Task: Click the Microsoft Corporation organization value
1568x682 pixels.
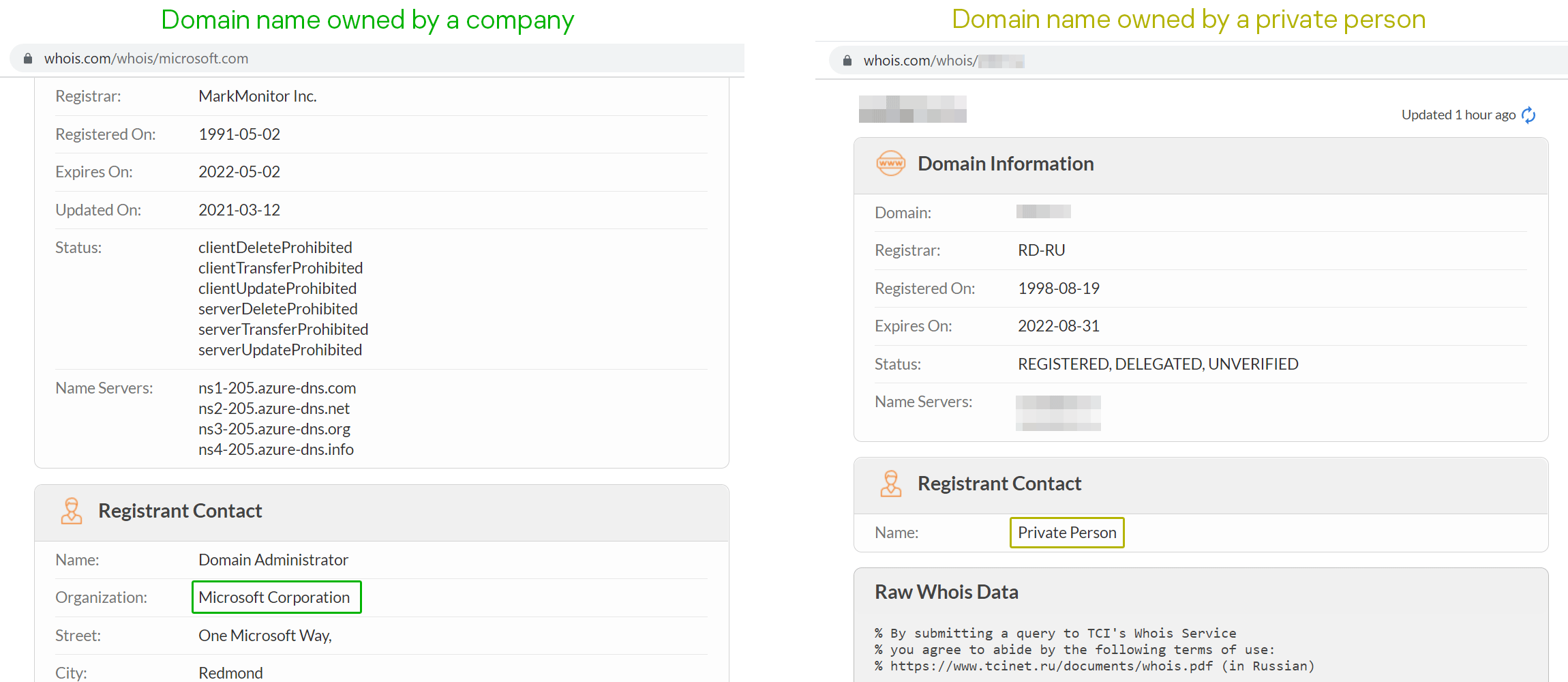Action: (274, 597)
